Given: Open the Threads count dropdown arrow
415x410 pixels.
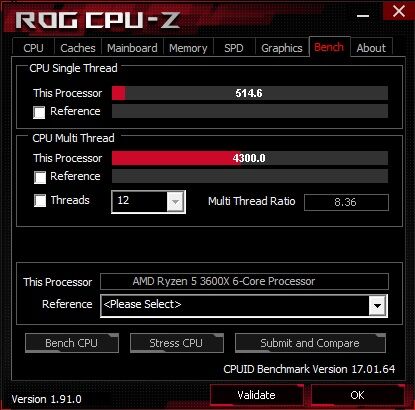Looking at the screenshot, I should click(175, 202).
